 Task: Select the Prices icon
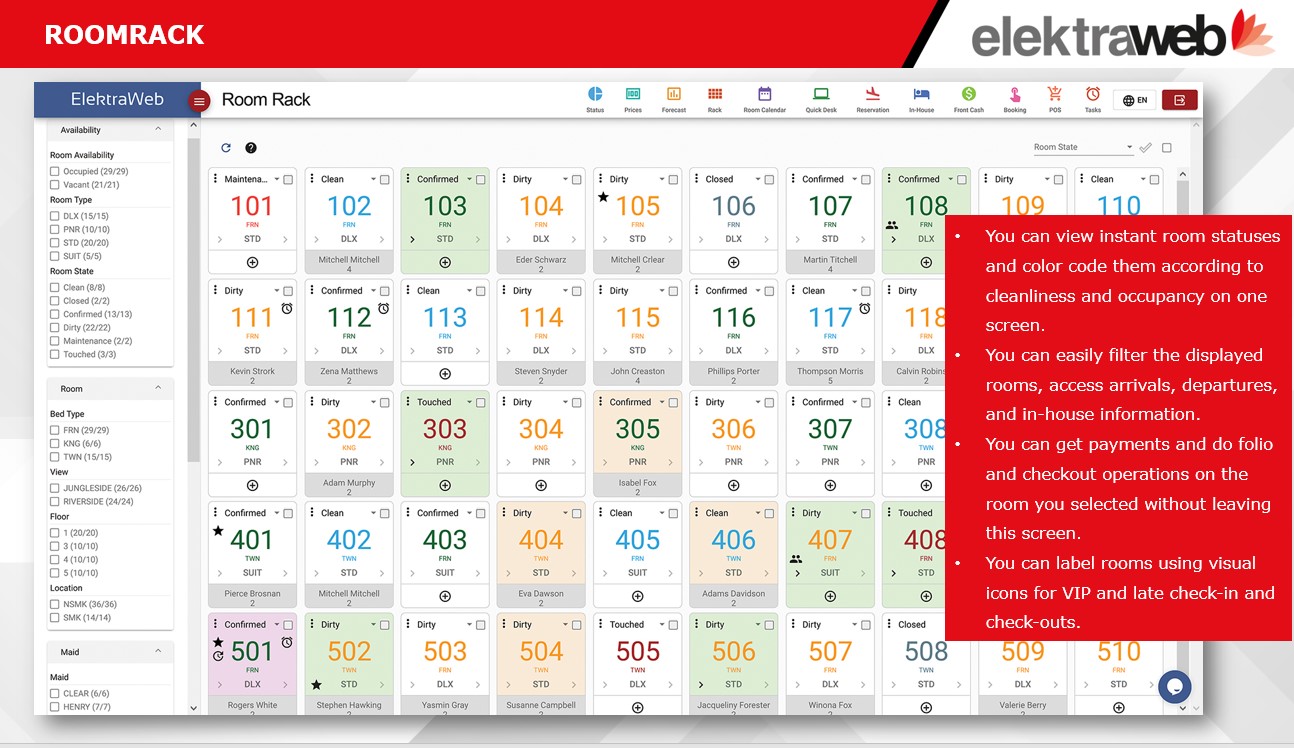[635, 92]
